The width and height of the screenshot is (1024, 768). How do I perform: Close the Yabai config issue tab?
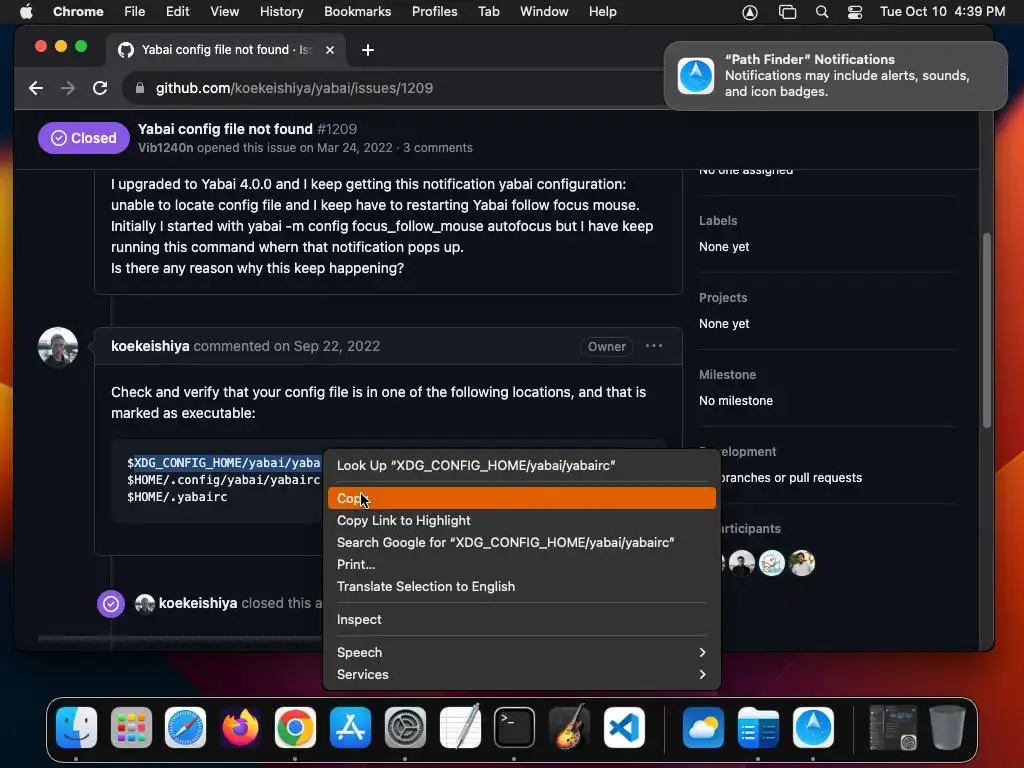(330, 50)
